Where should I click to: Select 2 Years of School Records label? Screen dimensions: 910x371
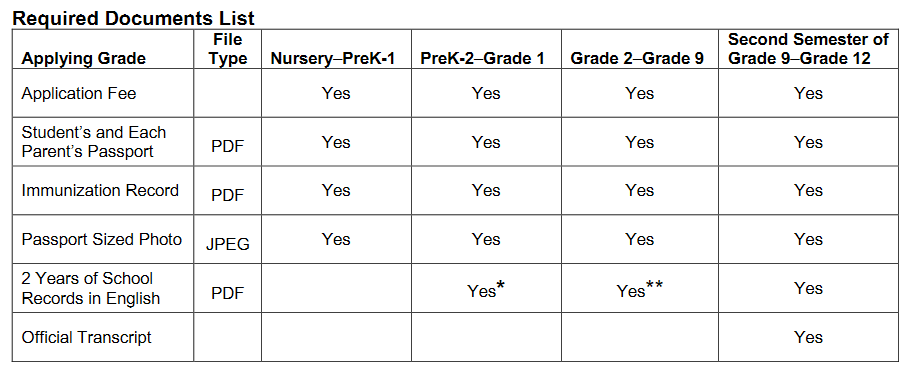[x=91, y=288]
